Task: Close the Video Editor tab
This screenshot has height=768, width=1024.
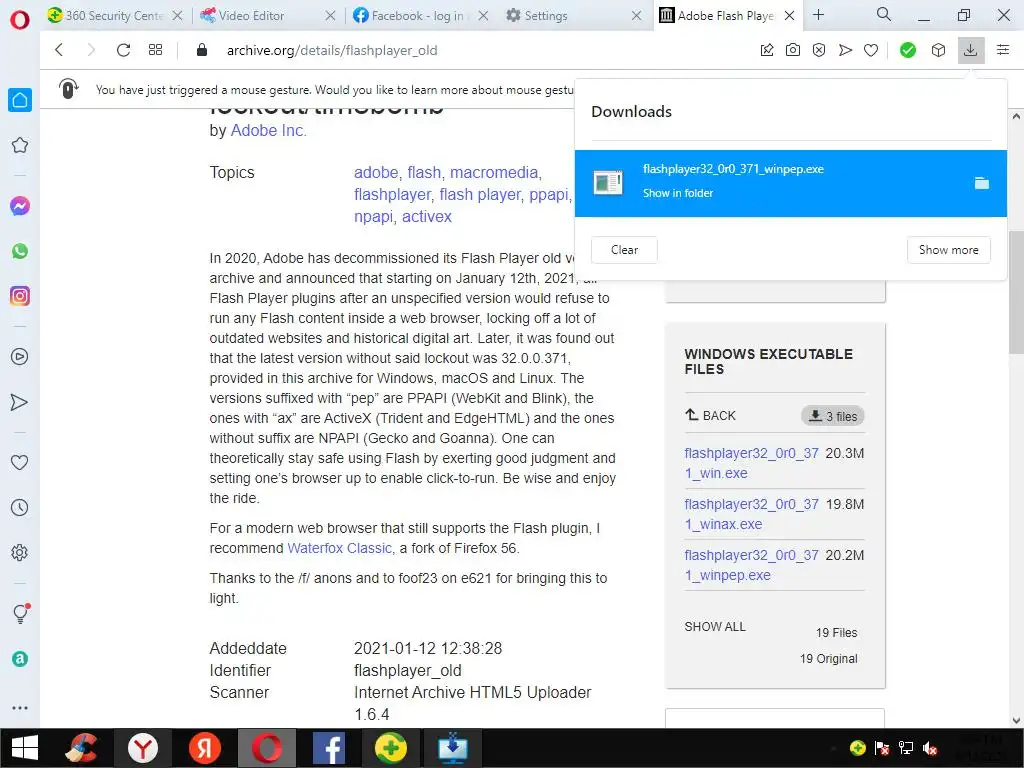Action: click(330, 16)
